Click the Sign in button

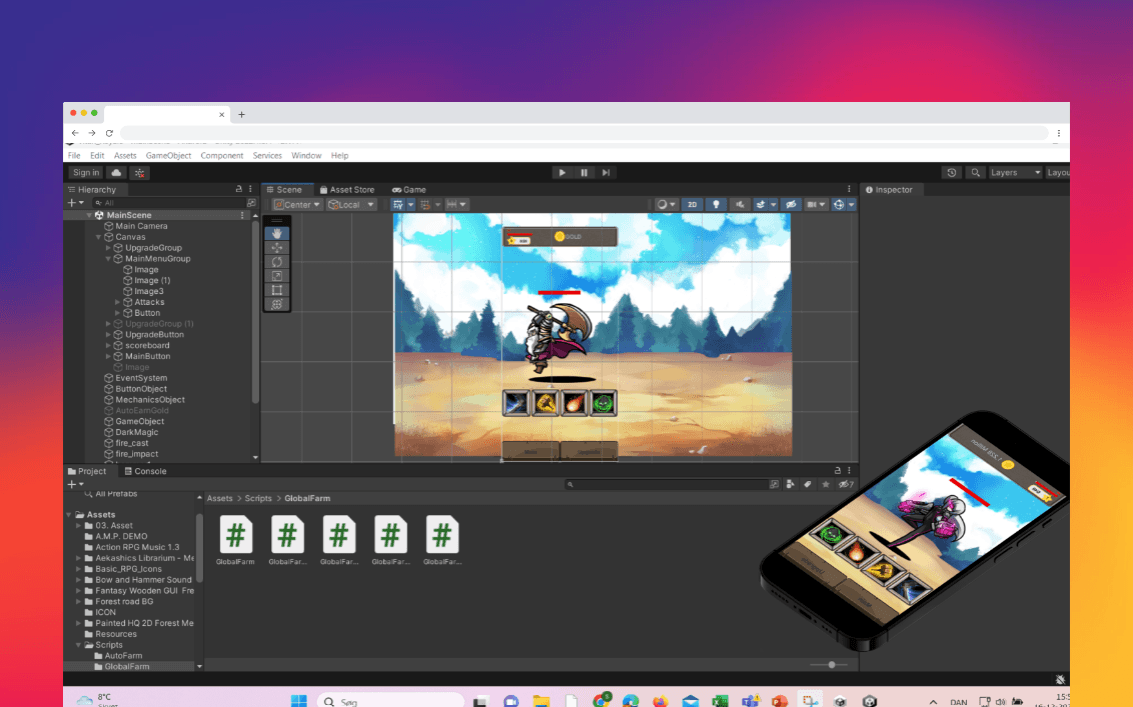click(86, 173)
